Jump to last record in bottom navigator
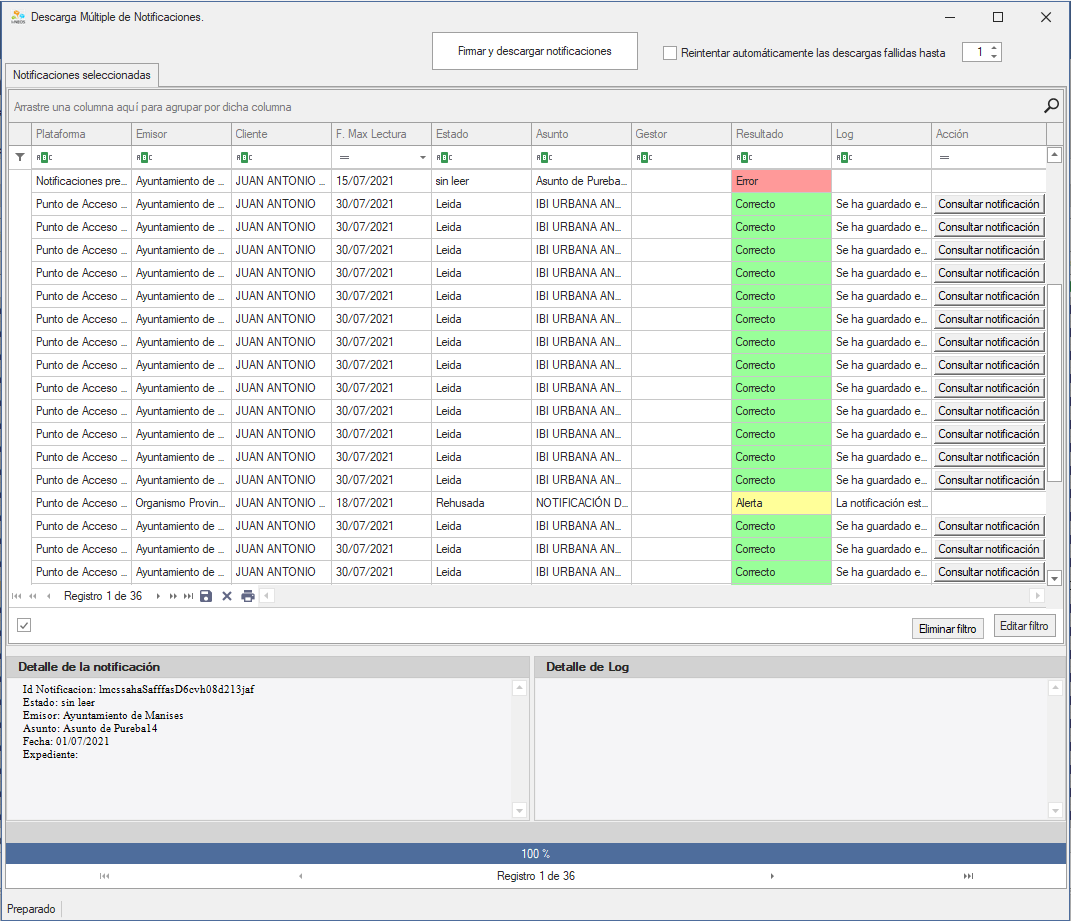The width and height of the screenshot is (1071, 921). point(968,876)
